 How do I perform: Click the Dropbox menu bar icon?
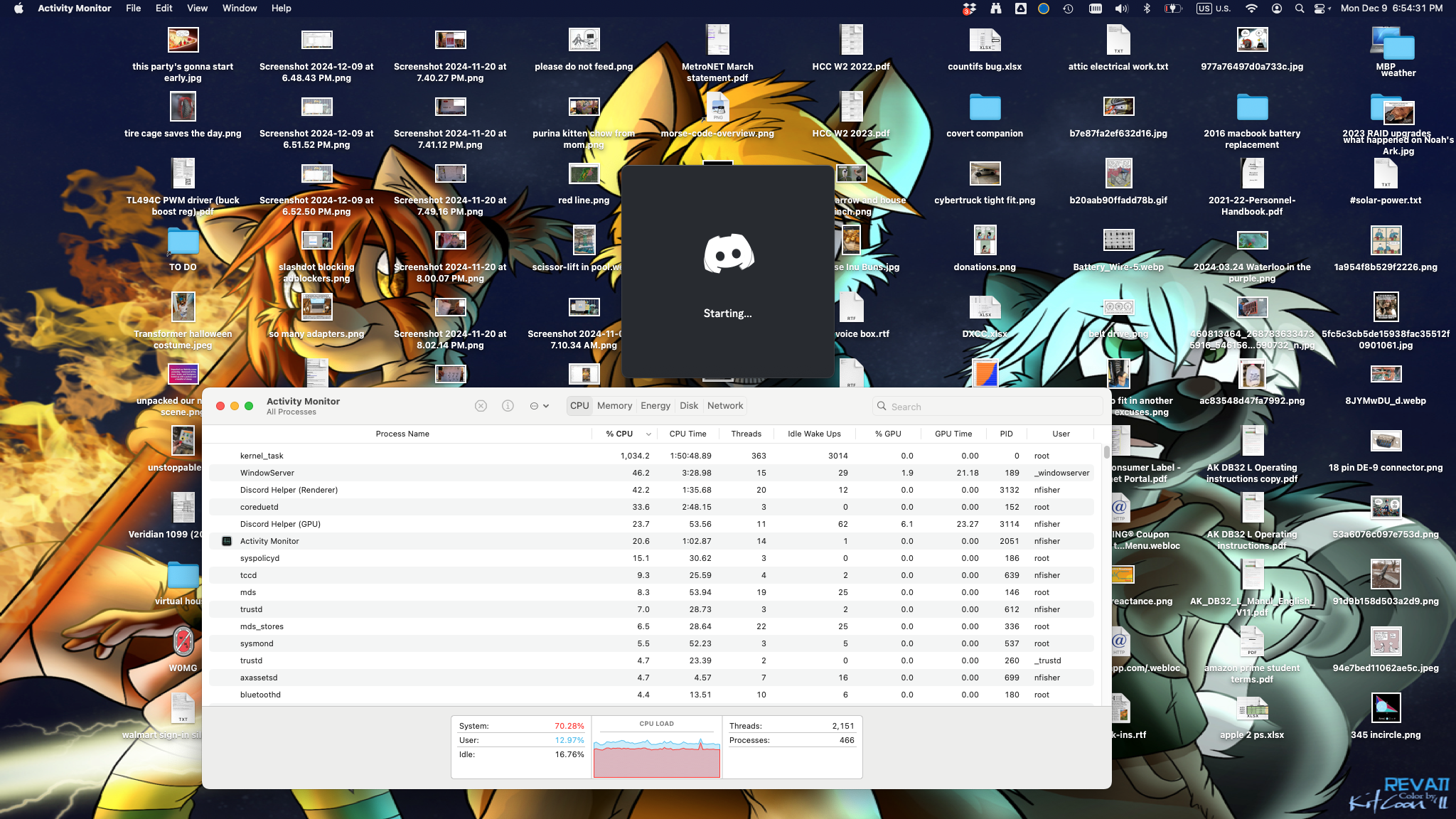pyautogui.click(x=969, y=9)
